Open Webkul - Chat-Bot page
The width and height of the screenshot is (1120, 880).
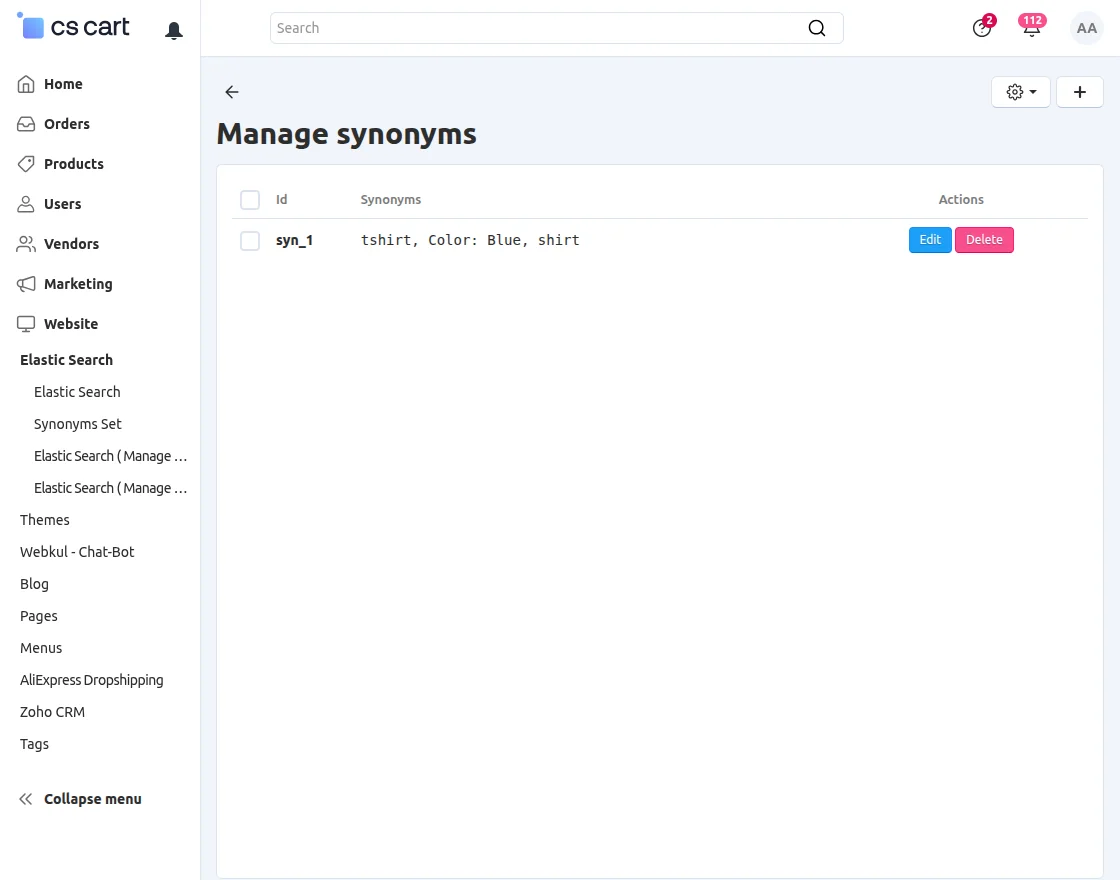click(77, 552)
